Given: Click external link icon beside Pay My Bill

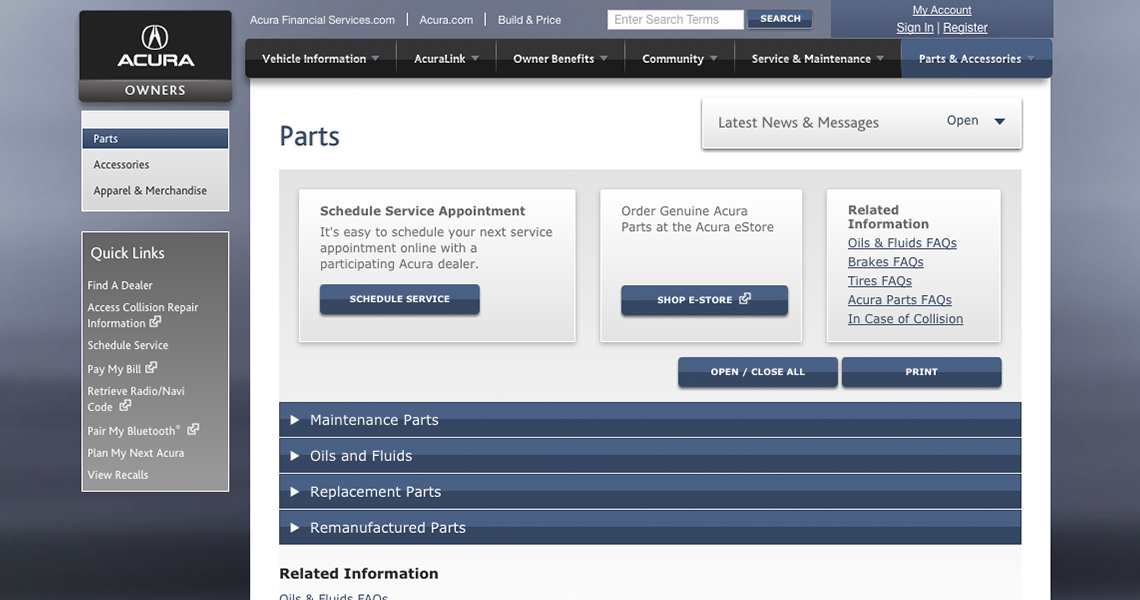Looking at the screenshot, I should 152,368.
